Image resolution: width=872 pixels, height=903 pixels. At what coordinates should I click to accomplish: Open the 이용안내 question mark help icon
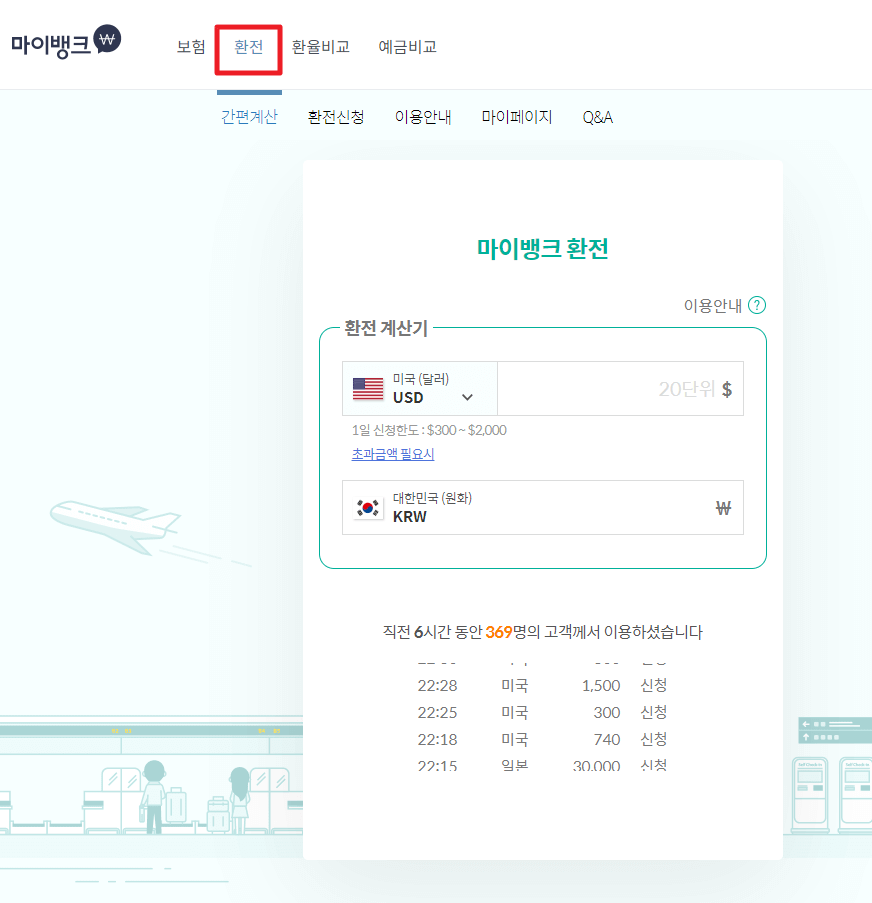click(x=757, y=305)
